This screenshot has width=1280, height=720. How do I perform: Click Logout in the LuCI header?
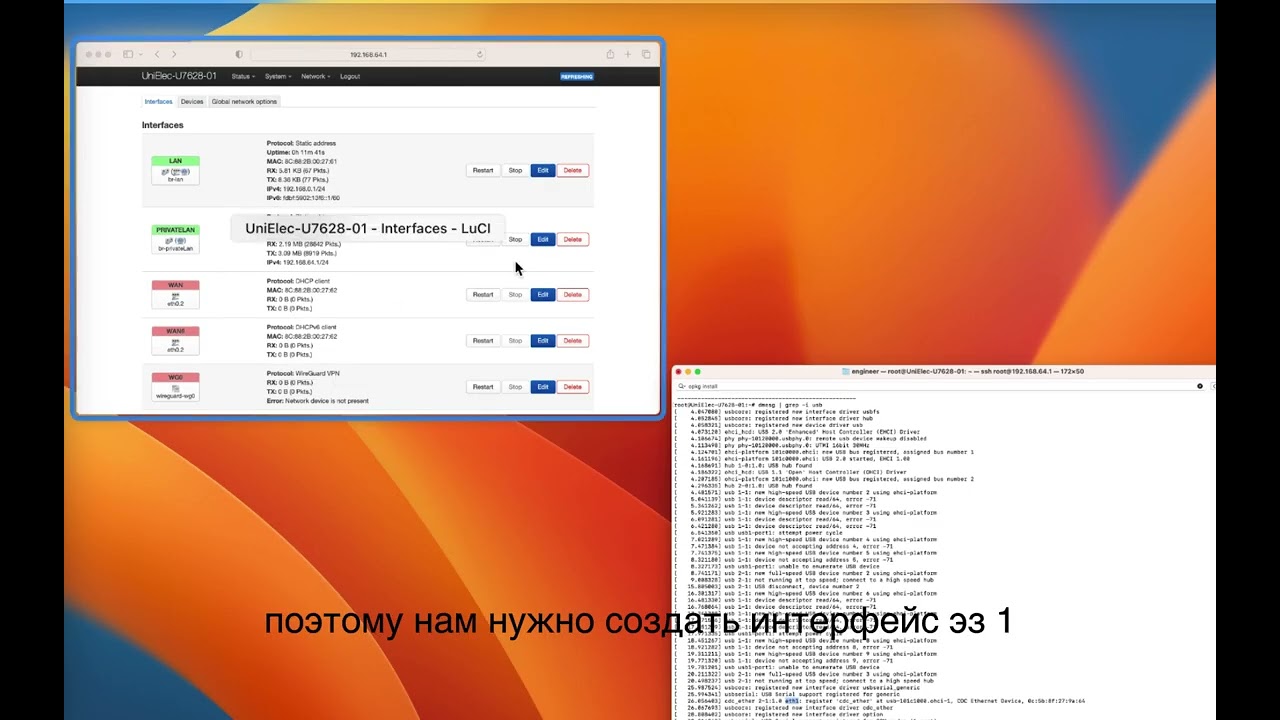(350, 76)
